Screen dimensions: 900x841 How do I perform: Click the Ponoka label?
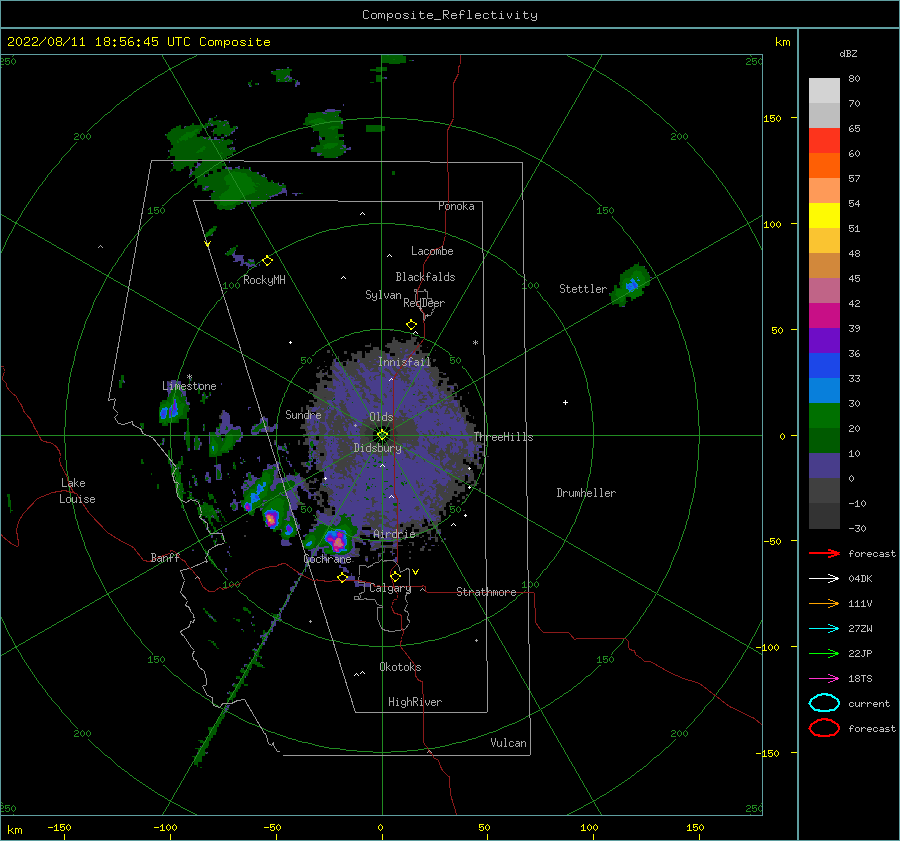[x=456, y=206]
